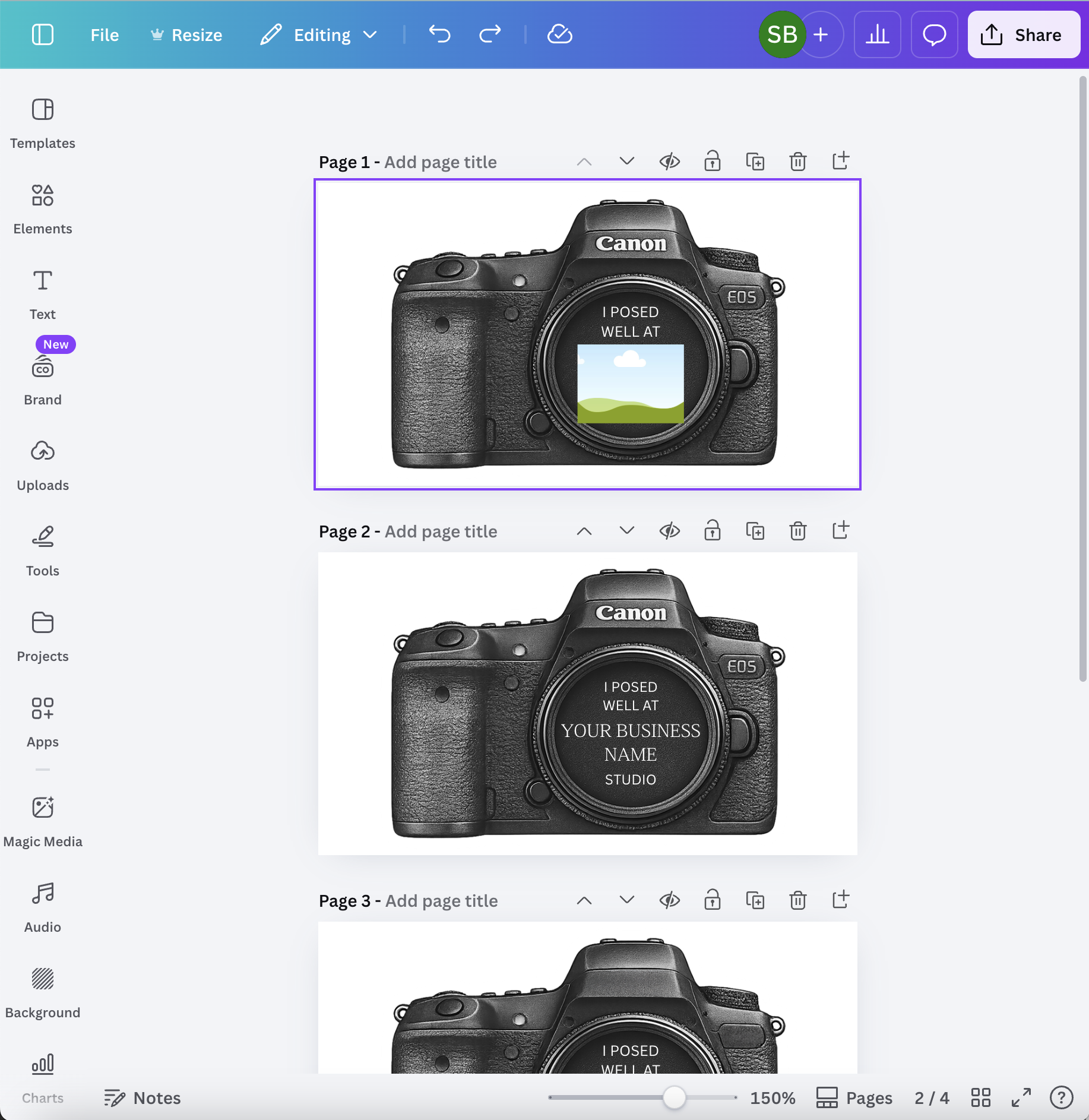The image size is (1089, 1120).
Task: Duplicate Page 2 using its copy icon
Action: (x=754, y=530)
